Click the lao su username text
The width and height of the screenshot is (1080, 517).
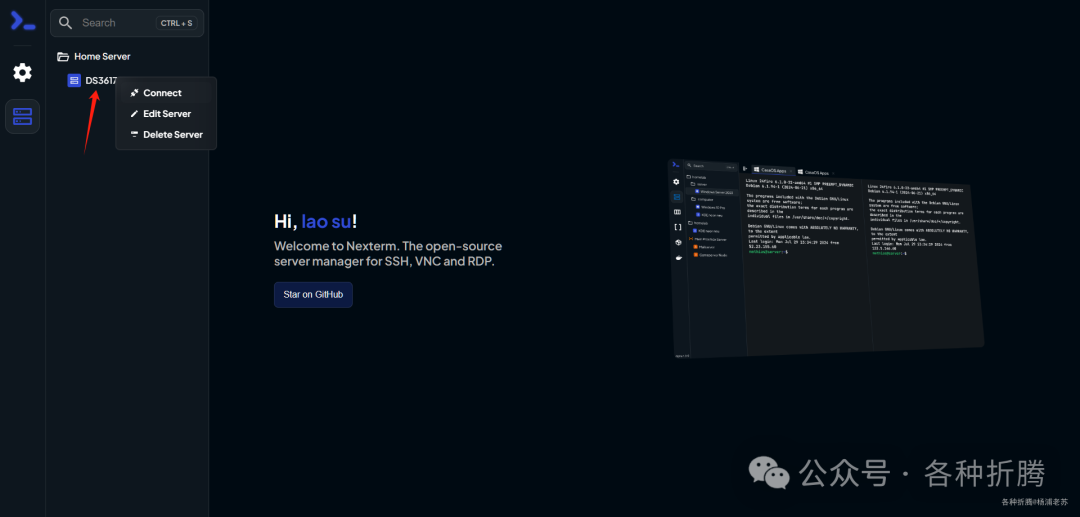(326, 221)
